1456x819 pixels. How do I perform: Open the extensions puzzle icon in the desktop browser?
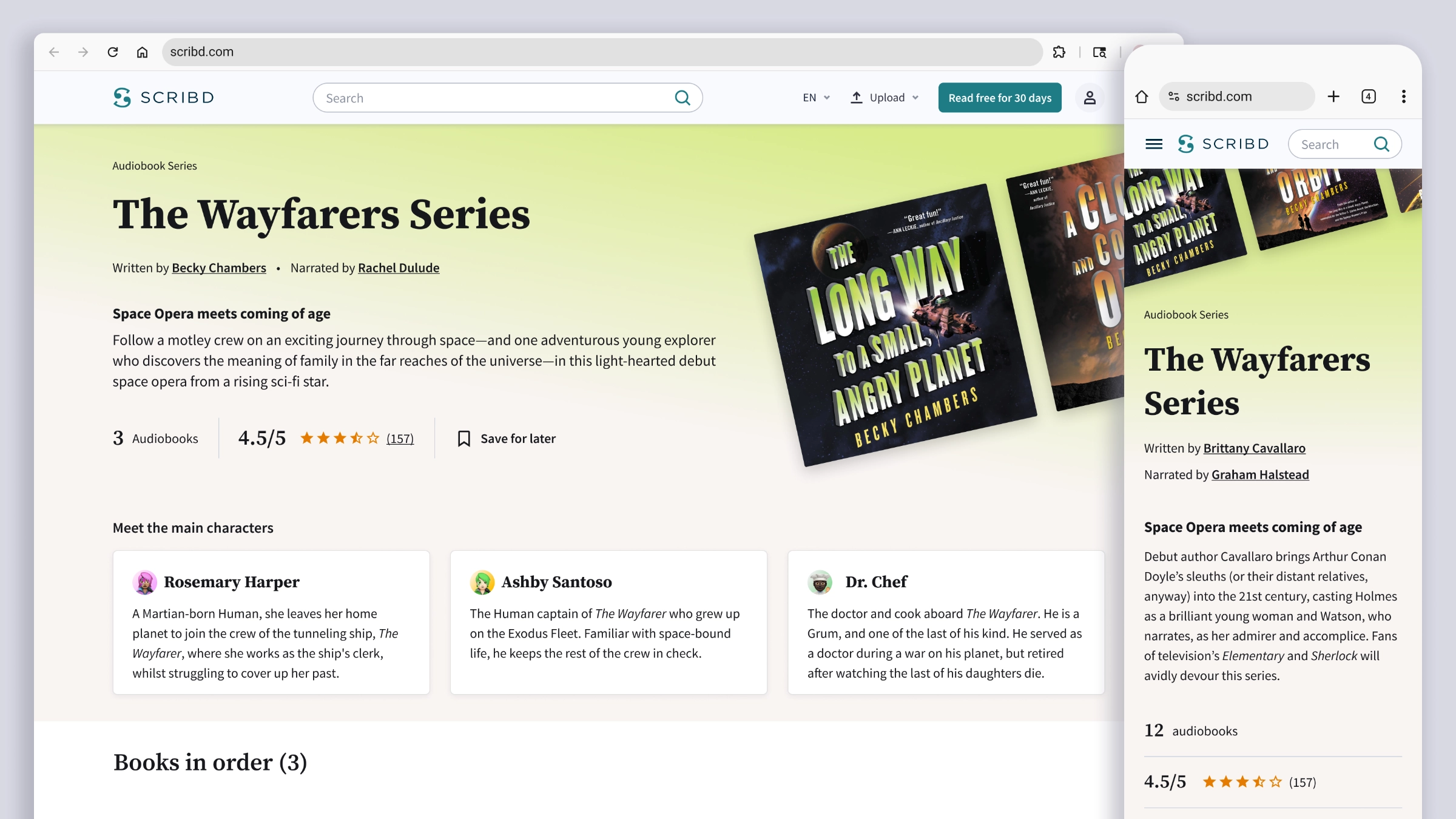(1059, 52)
